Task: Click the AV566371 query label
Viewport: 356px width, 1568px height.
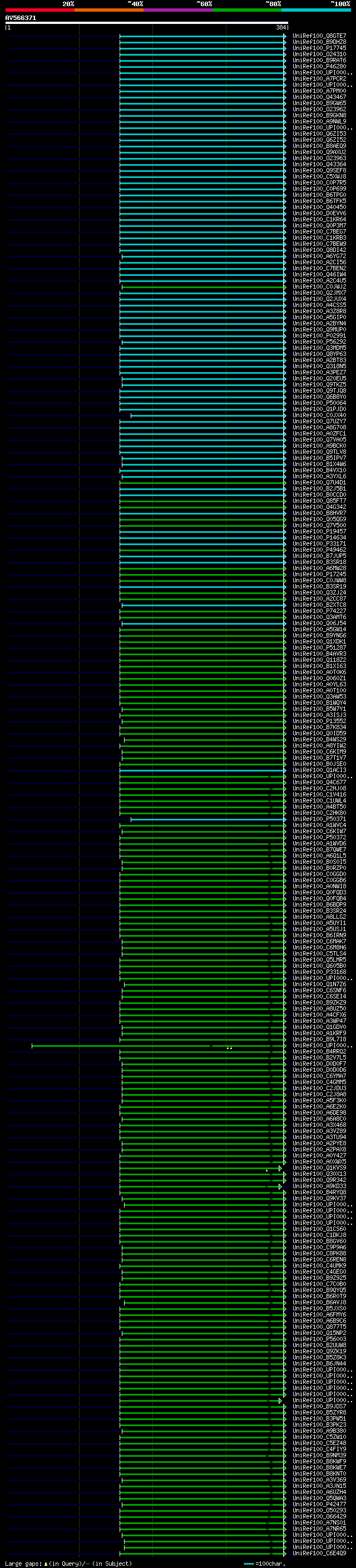Action: pyautogui.click(x=21, y=18)
